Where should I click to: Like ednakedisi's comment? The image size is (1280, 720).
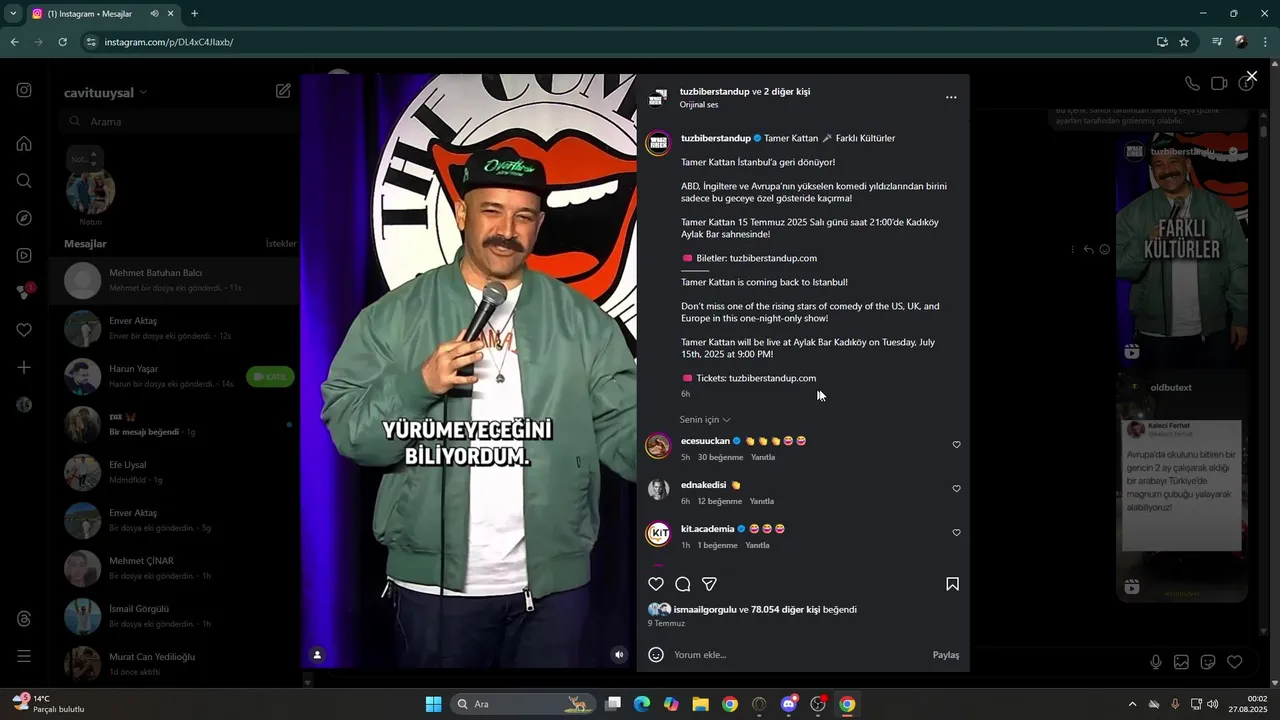coord(956,489)
